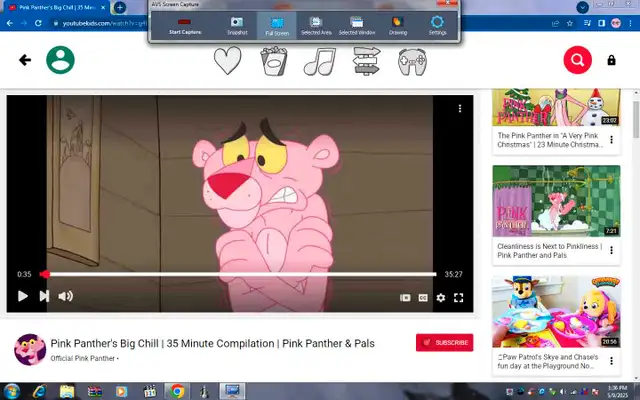Image resolution: width=640 pixels, height=400 pixels.
Task: Open the music notes category
Action: (320, 61)
